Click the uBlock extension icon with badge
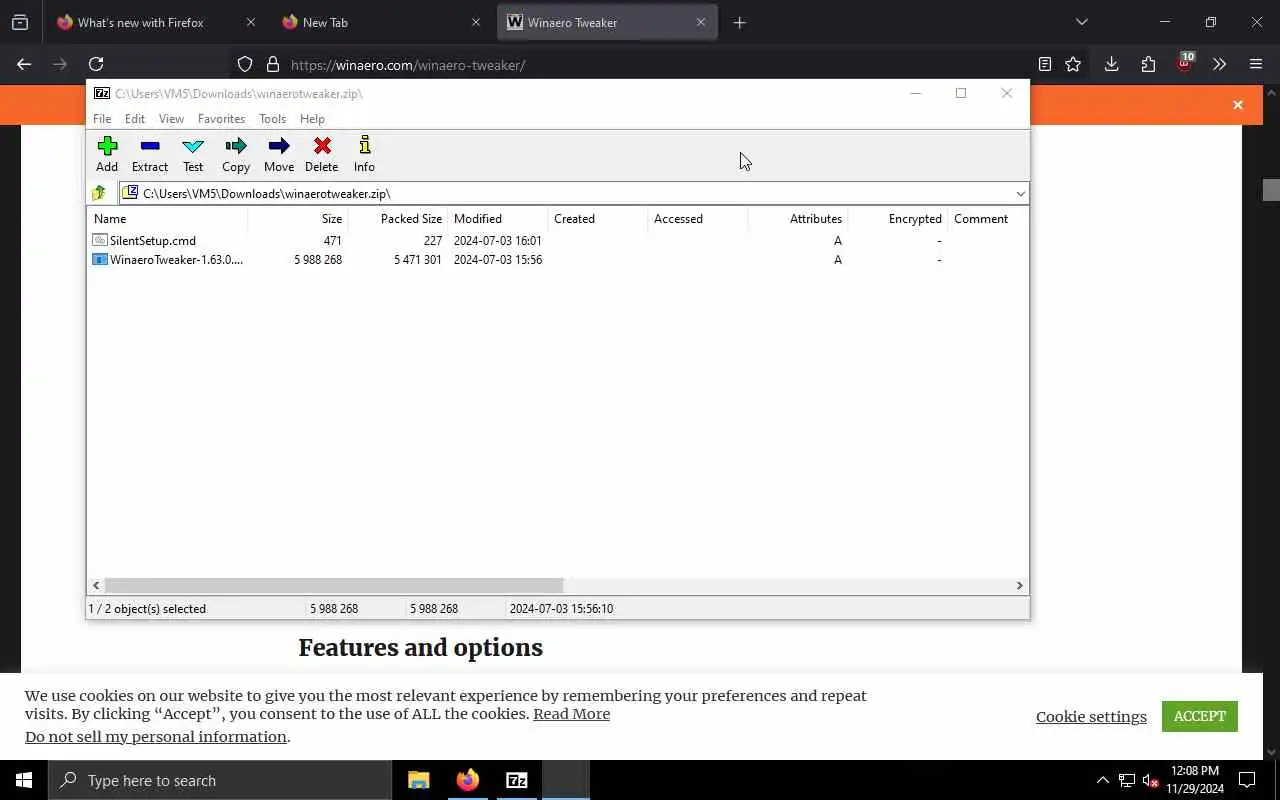The image size is (1280, 800). pos(1185,63)
